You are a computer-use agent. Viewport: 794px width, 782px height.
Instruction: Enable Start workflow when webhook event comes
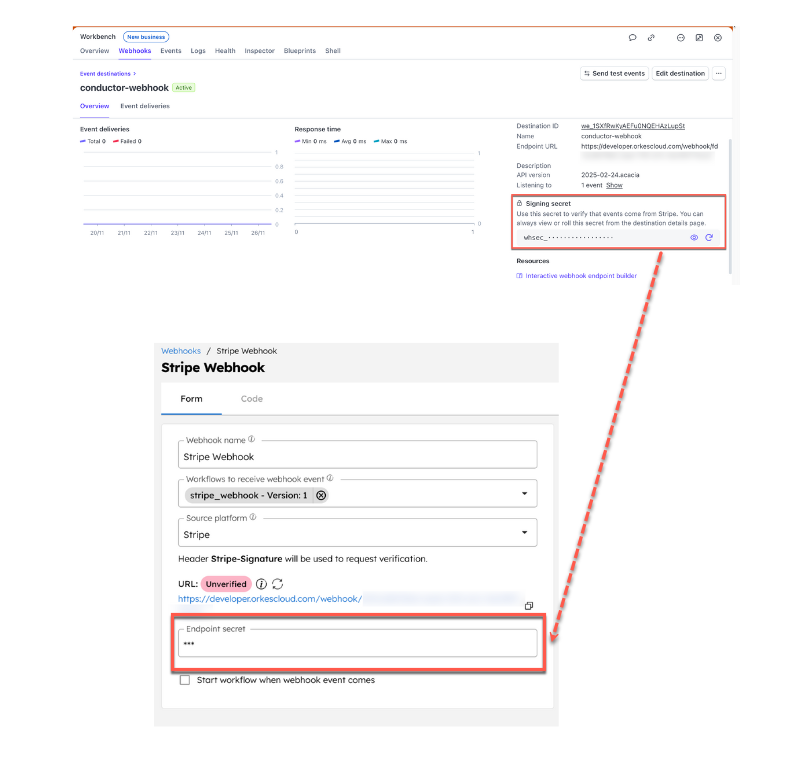click(x=185, y=680)
